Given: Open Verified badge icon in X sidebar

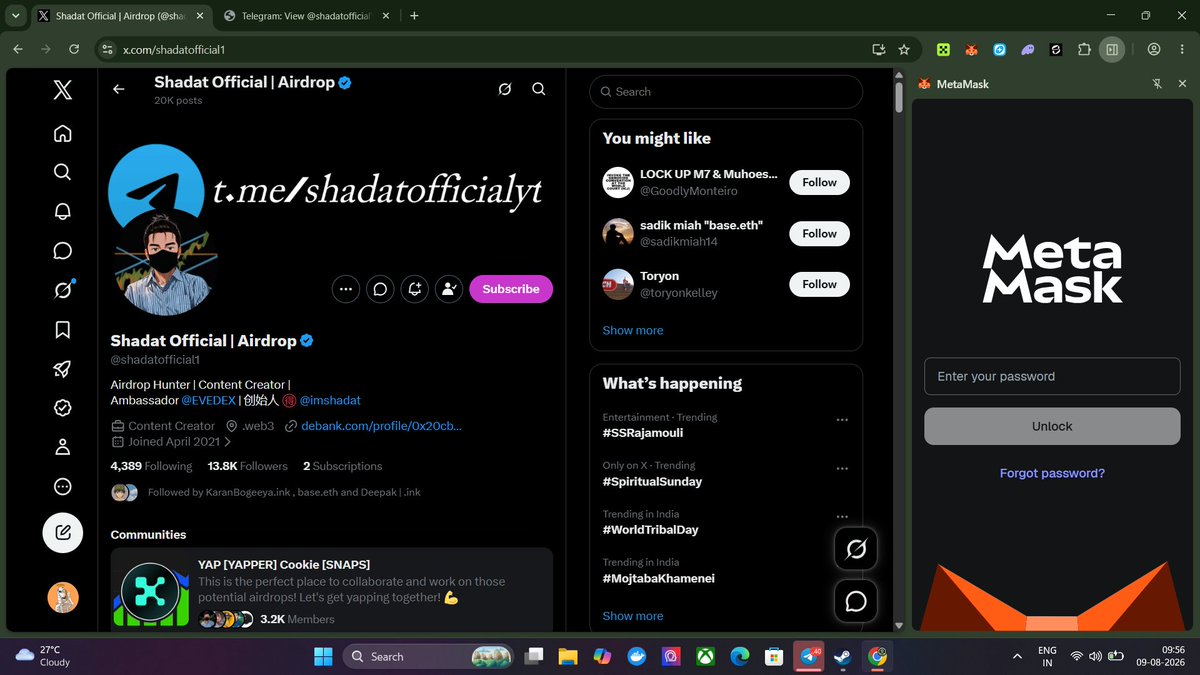Looking at the screenshot, I should (62, 408).
